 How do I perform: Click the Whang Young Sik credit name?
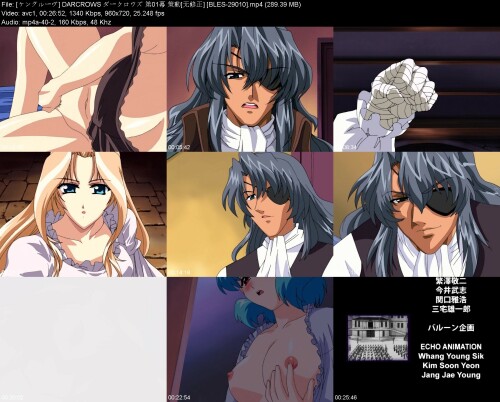click(451, 356)
